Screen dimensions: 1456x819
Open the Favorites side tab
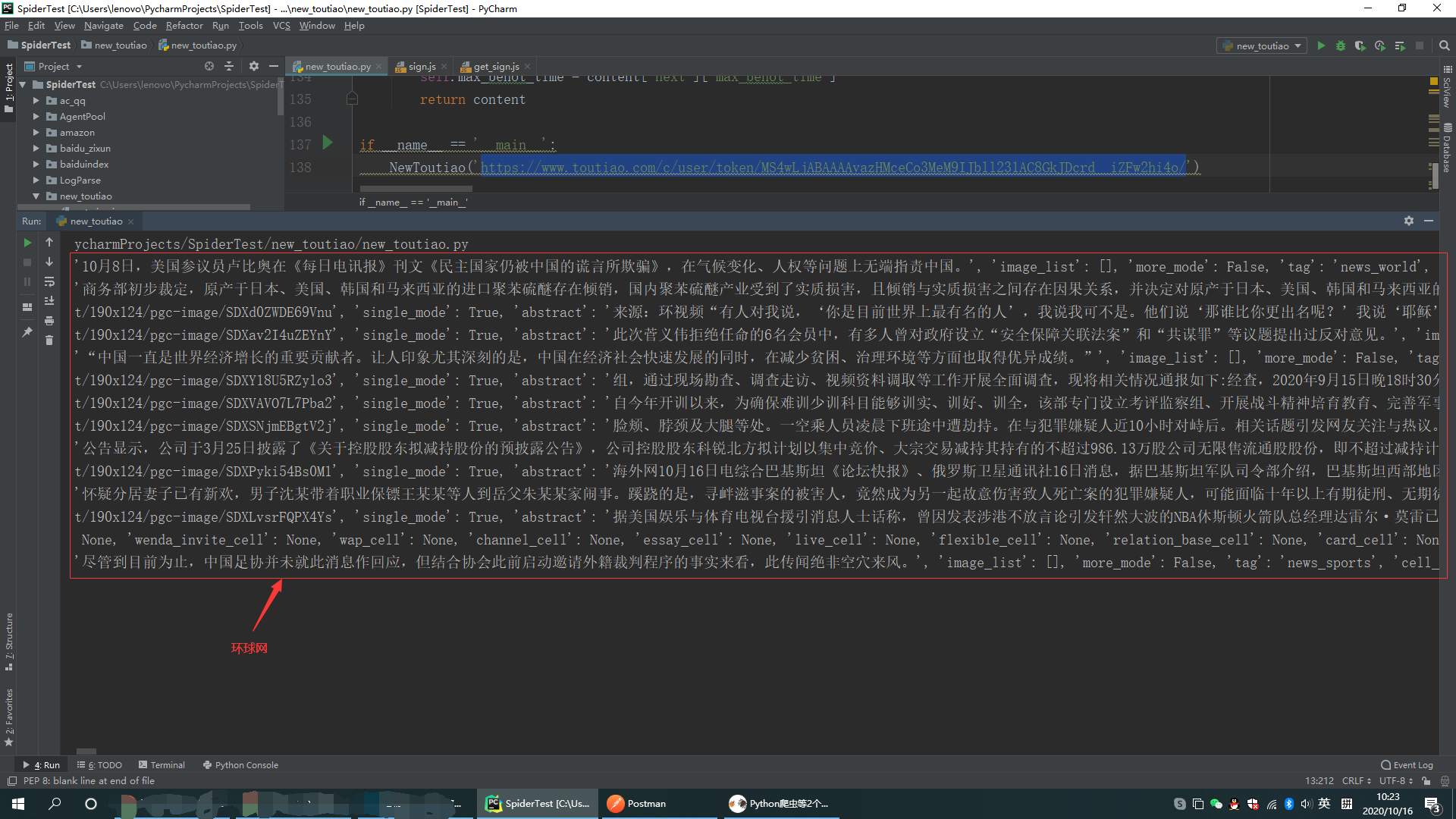(x=9, y=717)
